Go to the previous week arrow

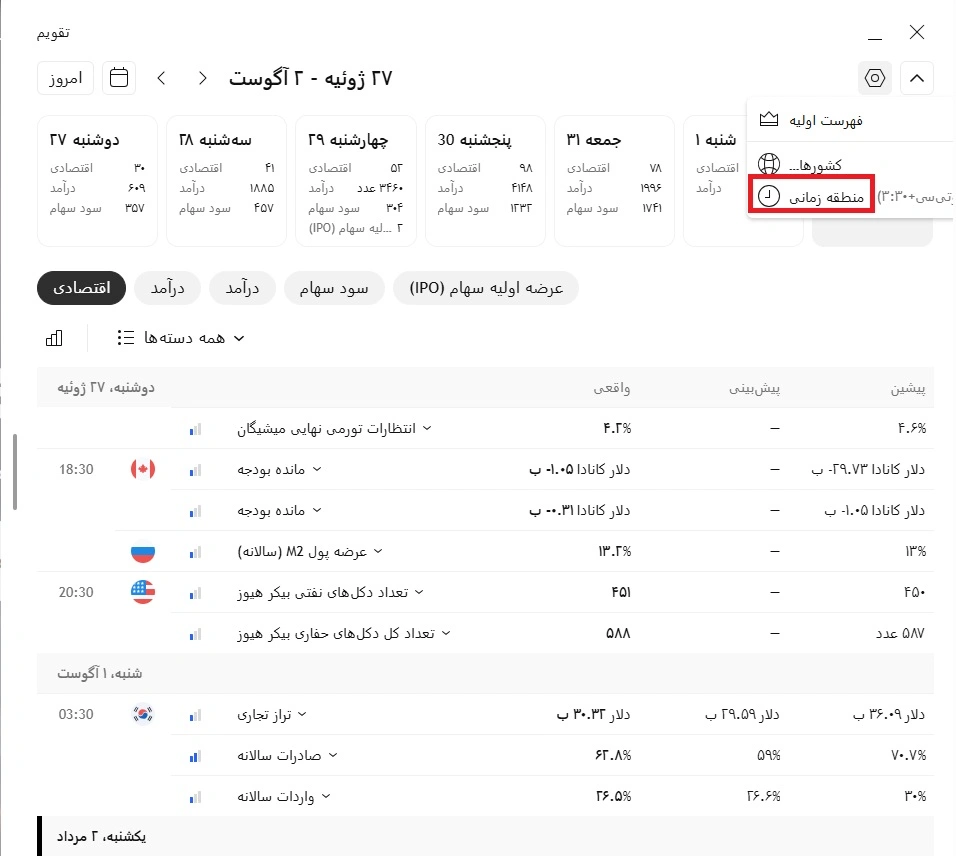pos(162,78)
